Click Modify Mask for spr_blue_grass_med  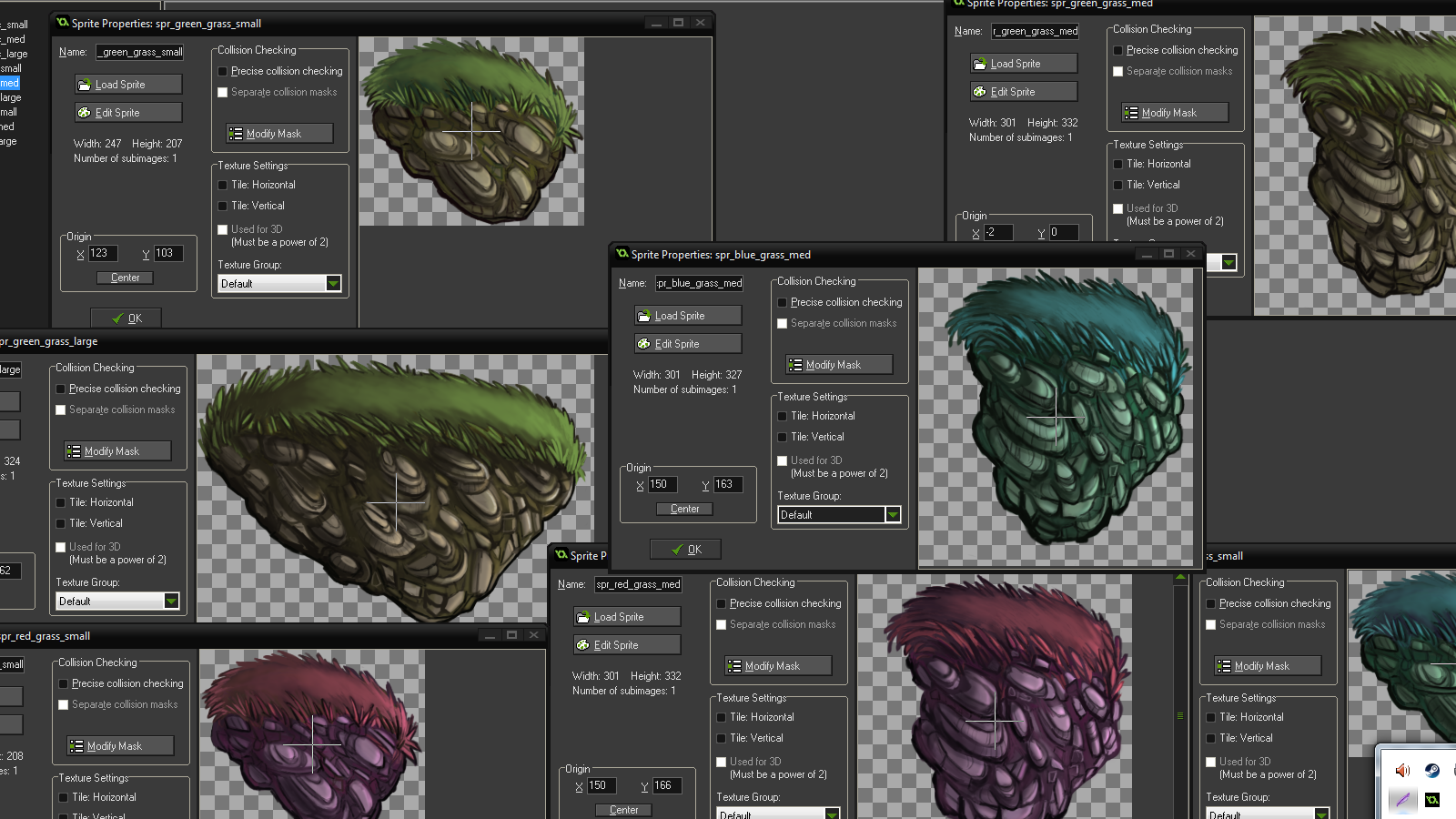point(838,364)
